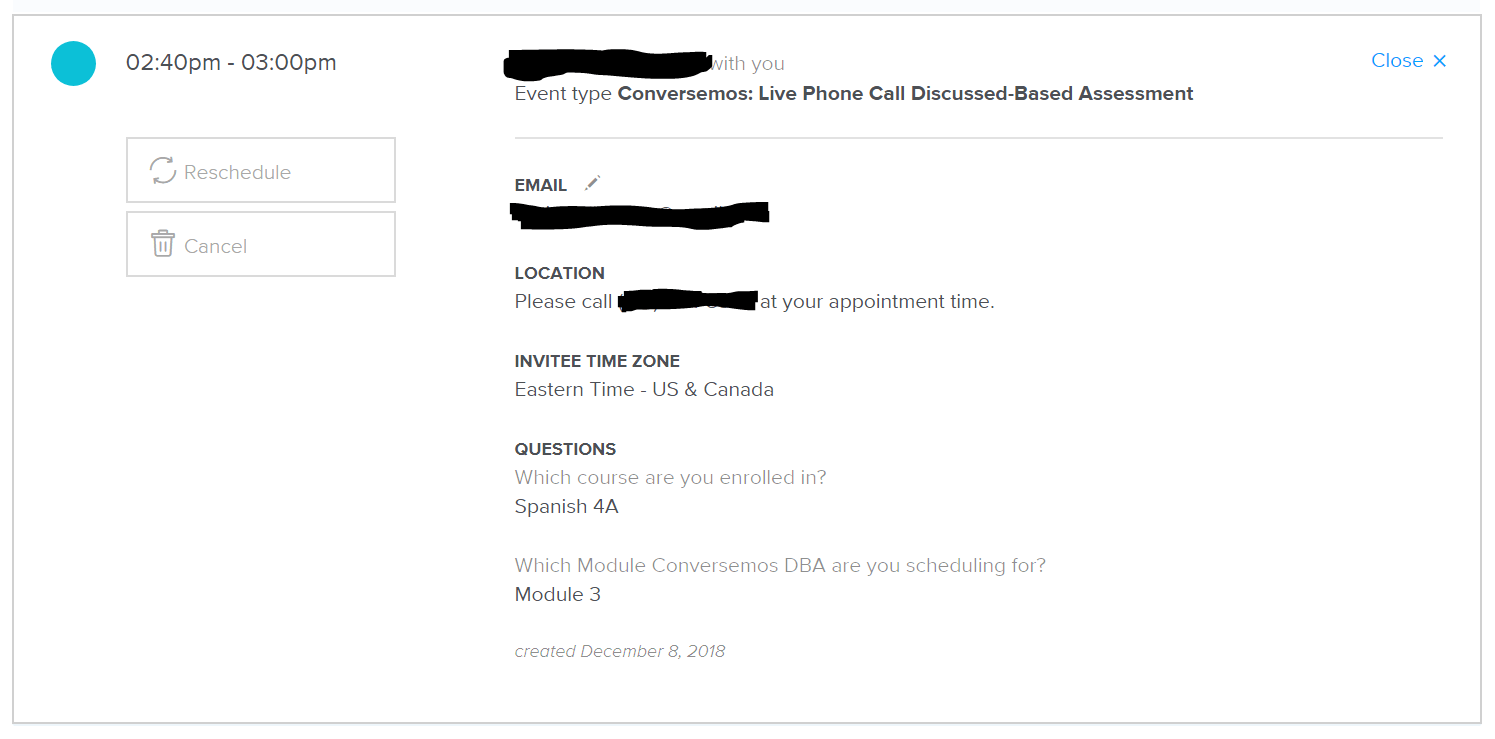1495x739 pixels.
Task: Click the 'at your appointment time' location text
Action: click(877, 302)
